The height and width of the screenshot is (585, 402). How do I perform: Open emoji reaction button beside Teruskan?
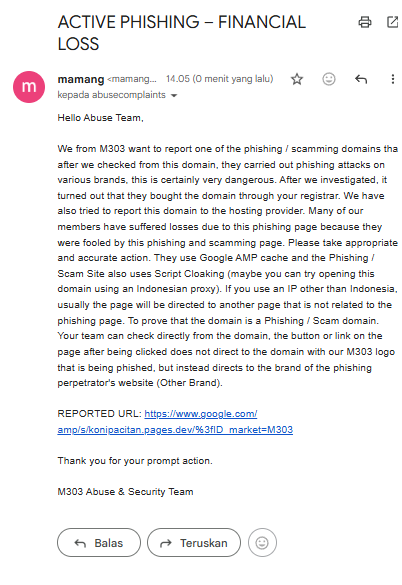[x=262, y=542]
